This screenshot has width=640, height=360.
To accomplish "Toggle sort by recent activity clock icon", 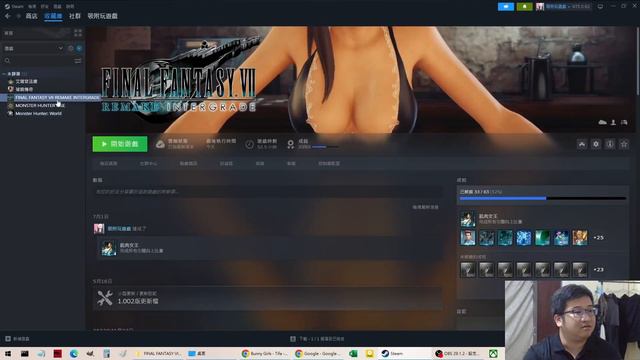I will tap(71, 48).
